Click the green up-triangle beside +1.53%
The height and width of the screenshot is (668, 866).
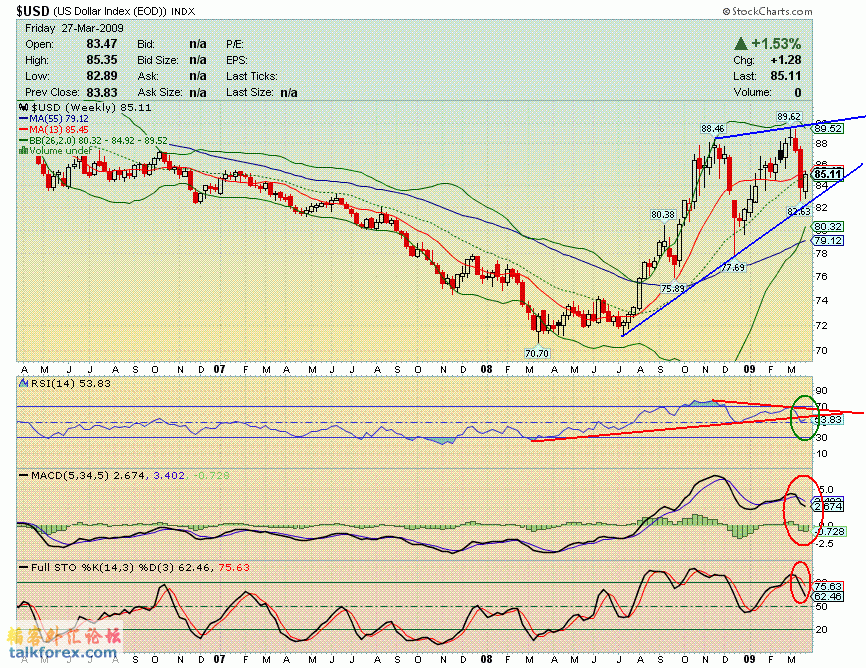click(x=741, y=44)
